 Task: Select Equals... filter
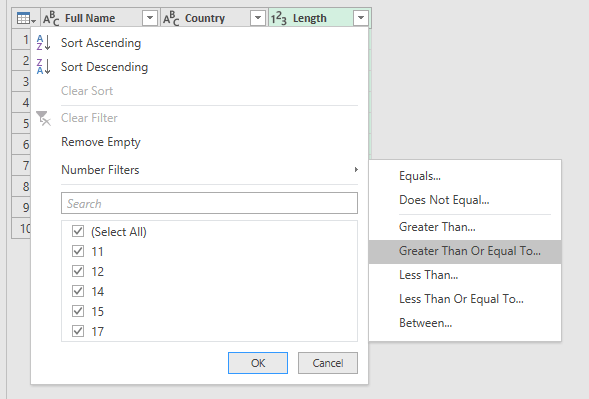pos(465,176)
